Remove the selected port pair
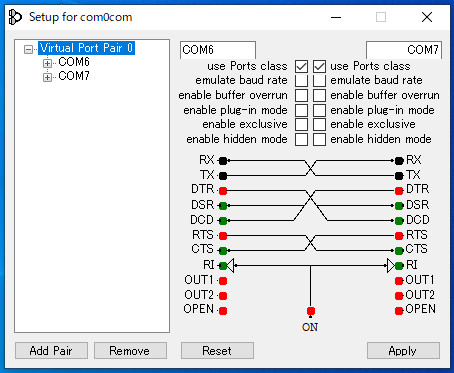The width and height of the screenshot is (454, 373). tap(130, 351)
